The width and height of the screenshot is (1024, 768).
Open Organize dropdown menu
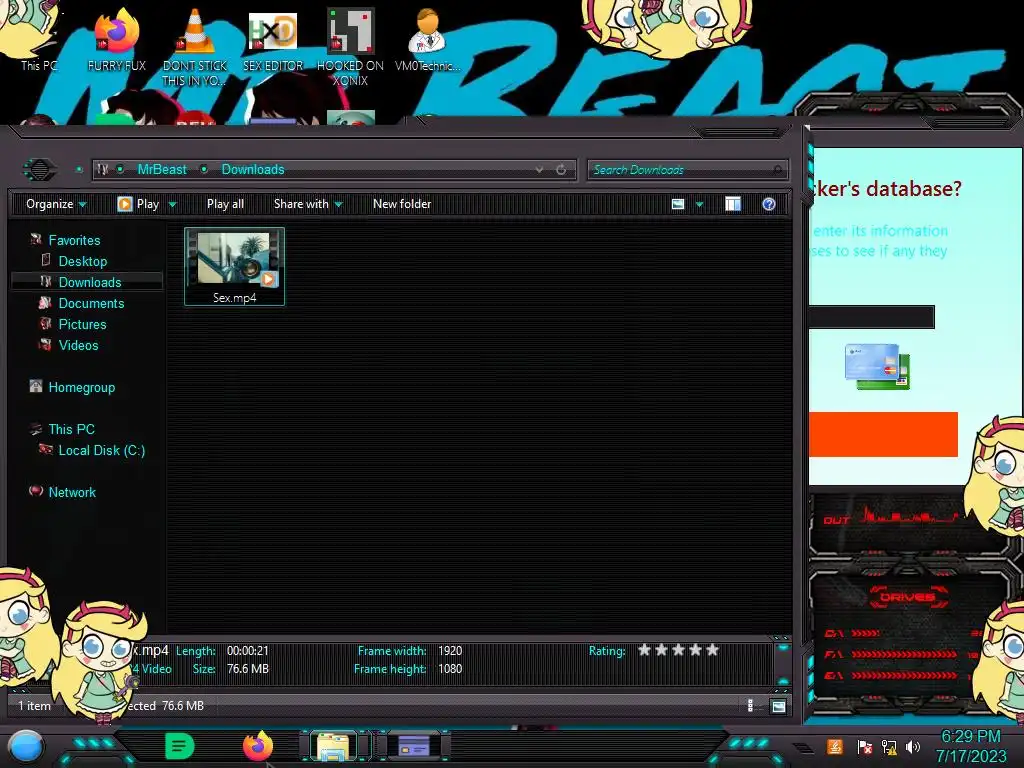pyautogui.click(x=56, y=204)
